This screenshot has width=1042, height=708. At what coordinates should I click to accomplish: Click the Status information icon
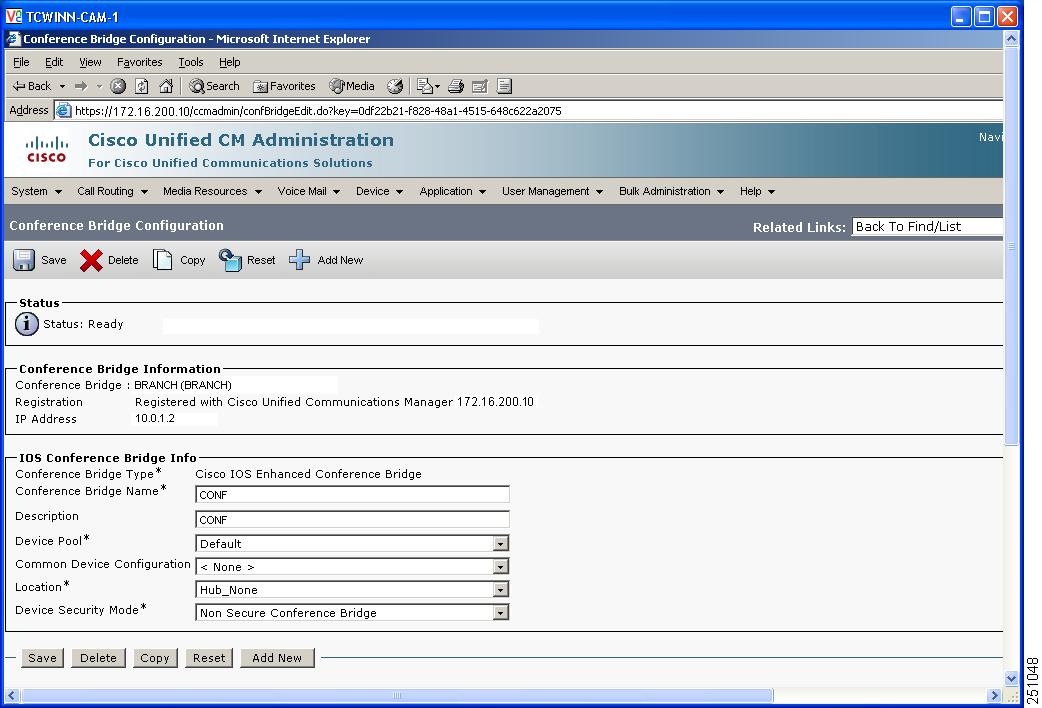tap(27, 324)
